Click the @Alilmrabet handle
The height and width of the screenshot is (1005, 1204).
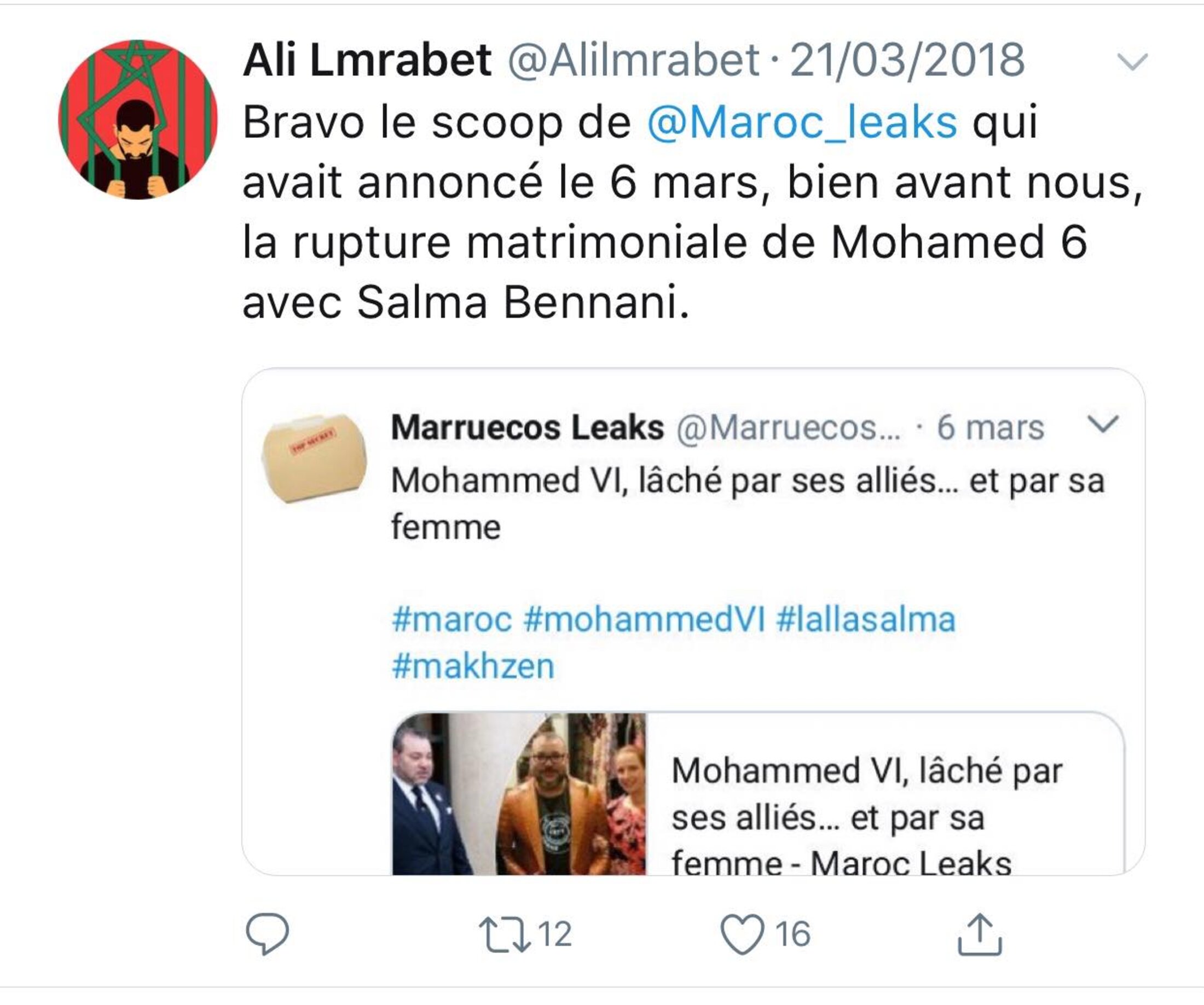pos(634,60)
